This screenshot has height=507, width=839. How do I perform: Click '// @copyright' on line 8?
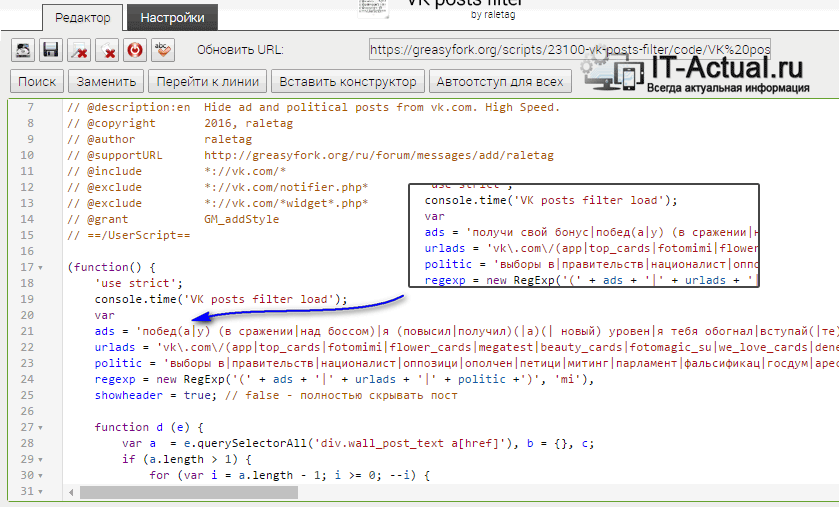pyautogui.click(x=111, y=123)
